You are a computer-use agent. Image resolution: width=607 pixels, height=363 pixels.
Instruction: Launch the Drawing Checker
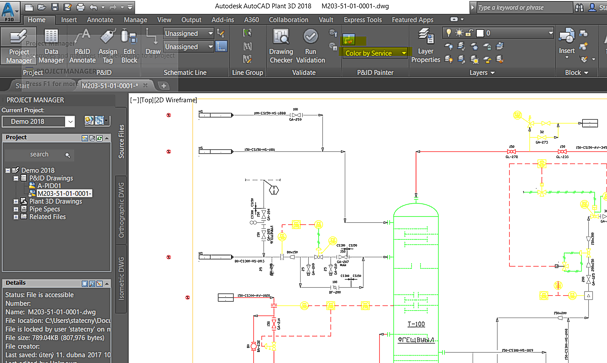[281, 46]
